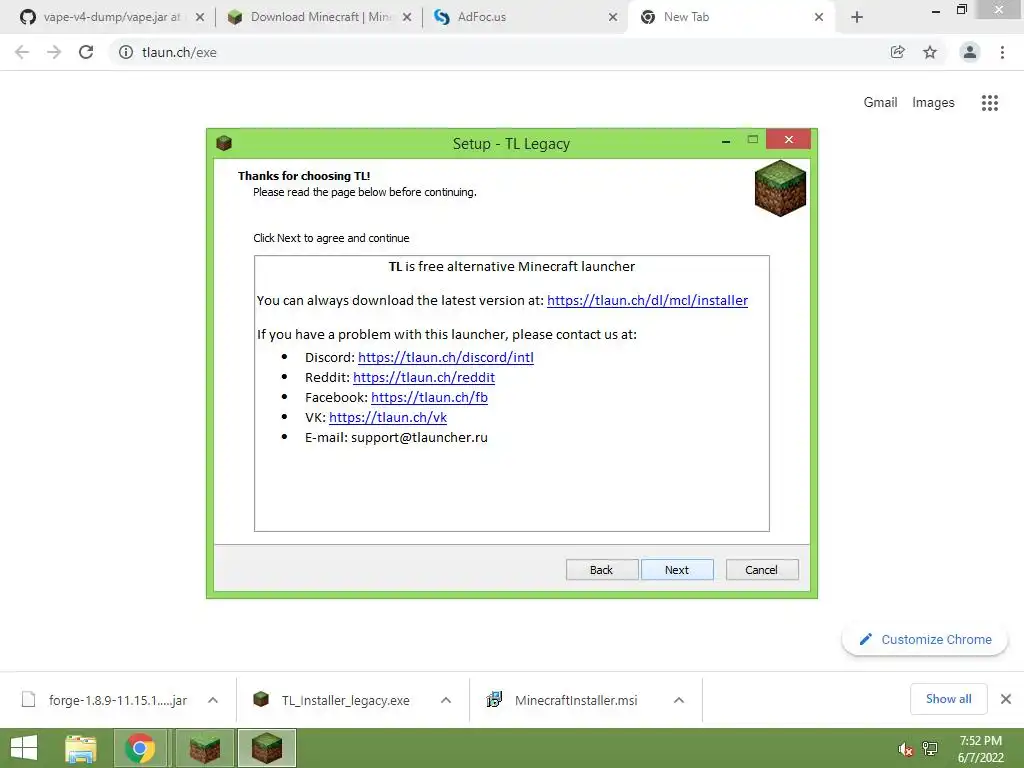Image resolution: width=1024 pixels, height=768 pixels.
Task: Open the Google apps grid
Action: 989,103
